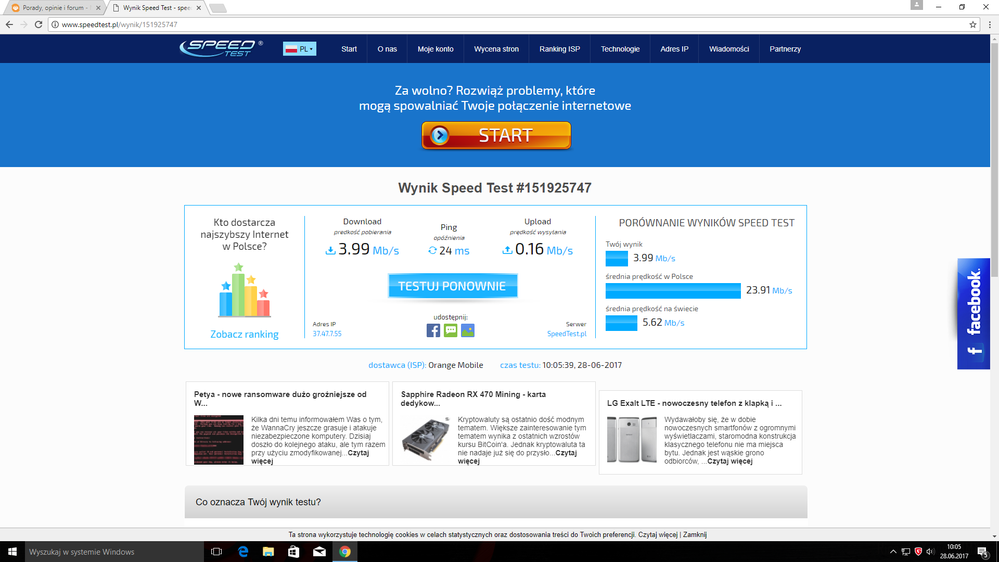Open LG Exalt LTE article title
Image resolution: width=999 pixels, height=562 pixels.
pyautogui.click(x=694, y=403)
